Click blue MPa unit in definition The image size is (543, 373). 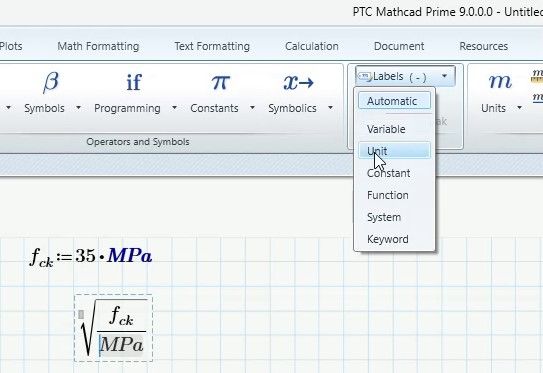tap(130, 256)
